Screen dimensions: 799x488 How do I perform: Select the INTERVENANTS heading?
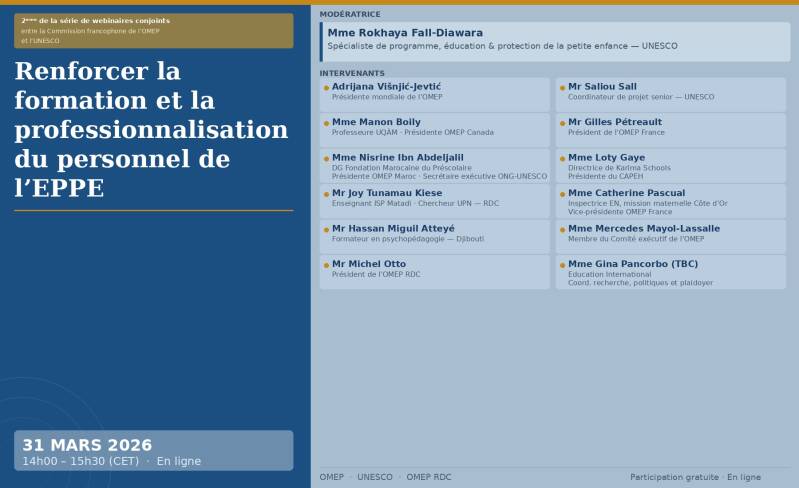pyautogui.click(x=352, y=73)
